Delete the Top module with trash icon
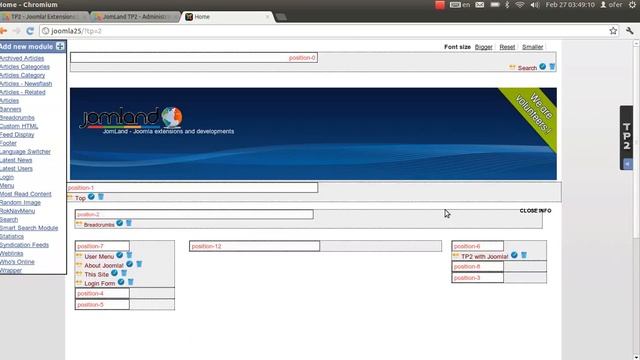The image size is (640, 360). coord(101,197)
